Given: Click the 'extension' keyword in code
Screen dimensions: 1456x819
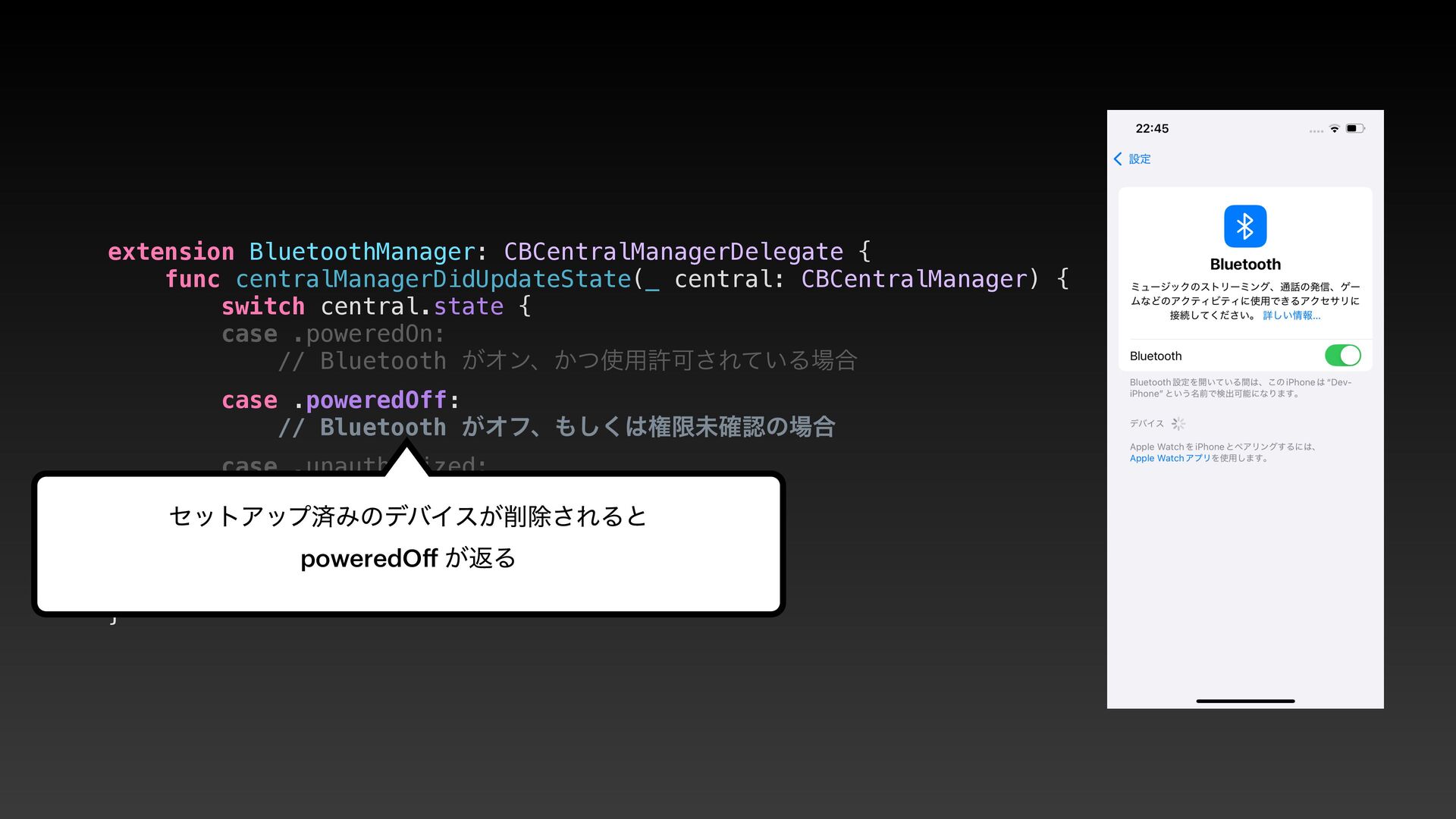Looking at the screenshot, I should click(171, 252).
